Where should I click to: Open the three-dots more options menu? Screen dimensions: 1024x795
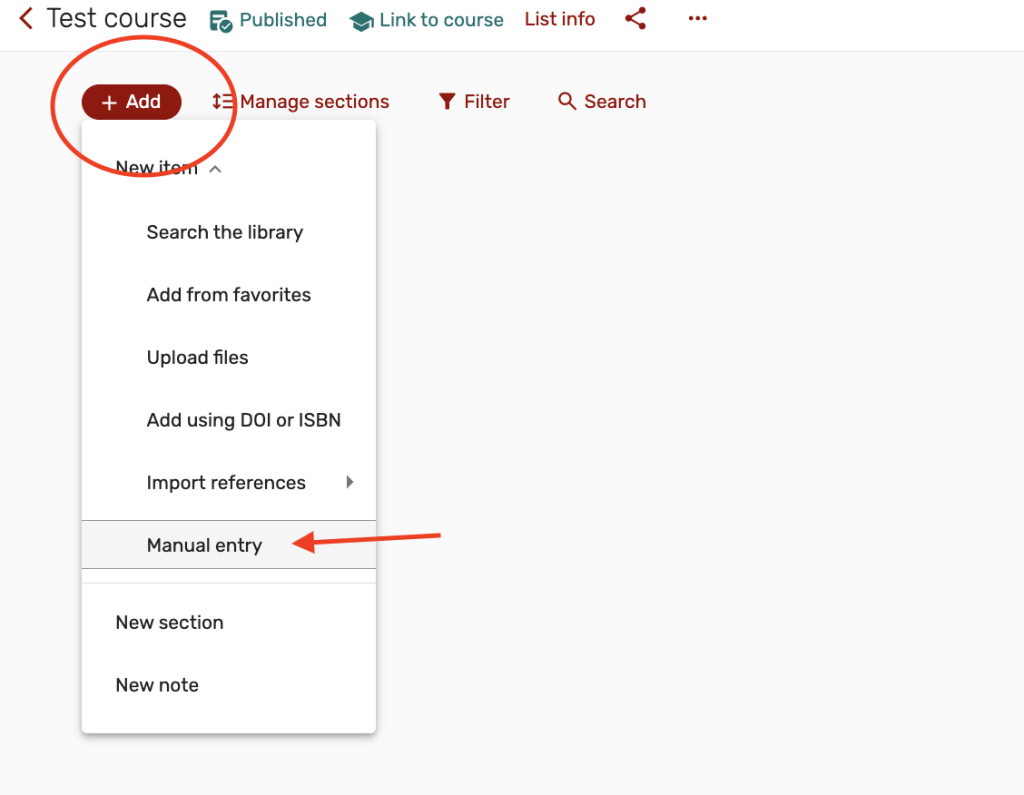point(697,19)
